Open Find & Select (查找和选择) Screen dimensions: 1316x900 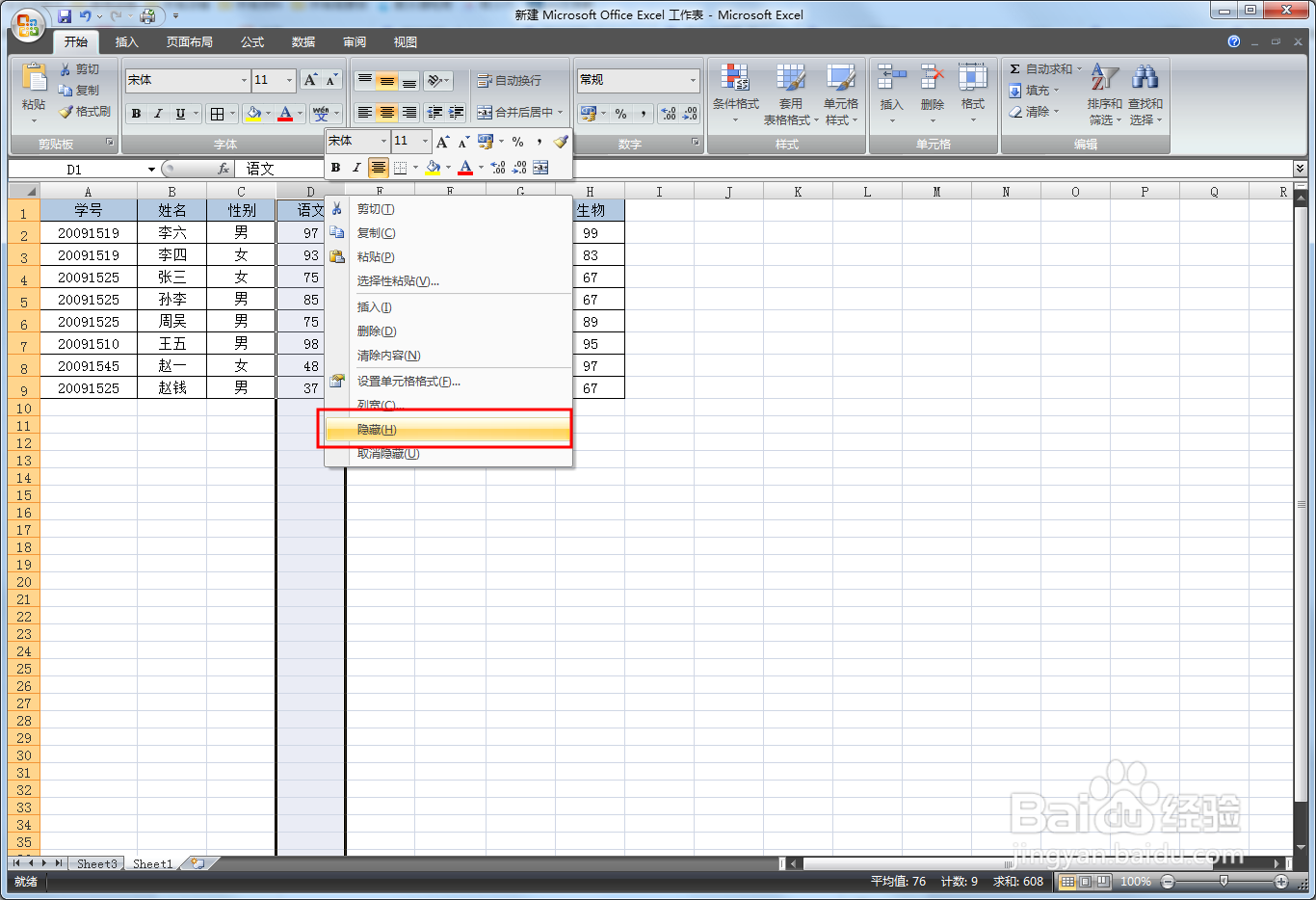pos(1145,94)
